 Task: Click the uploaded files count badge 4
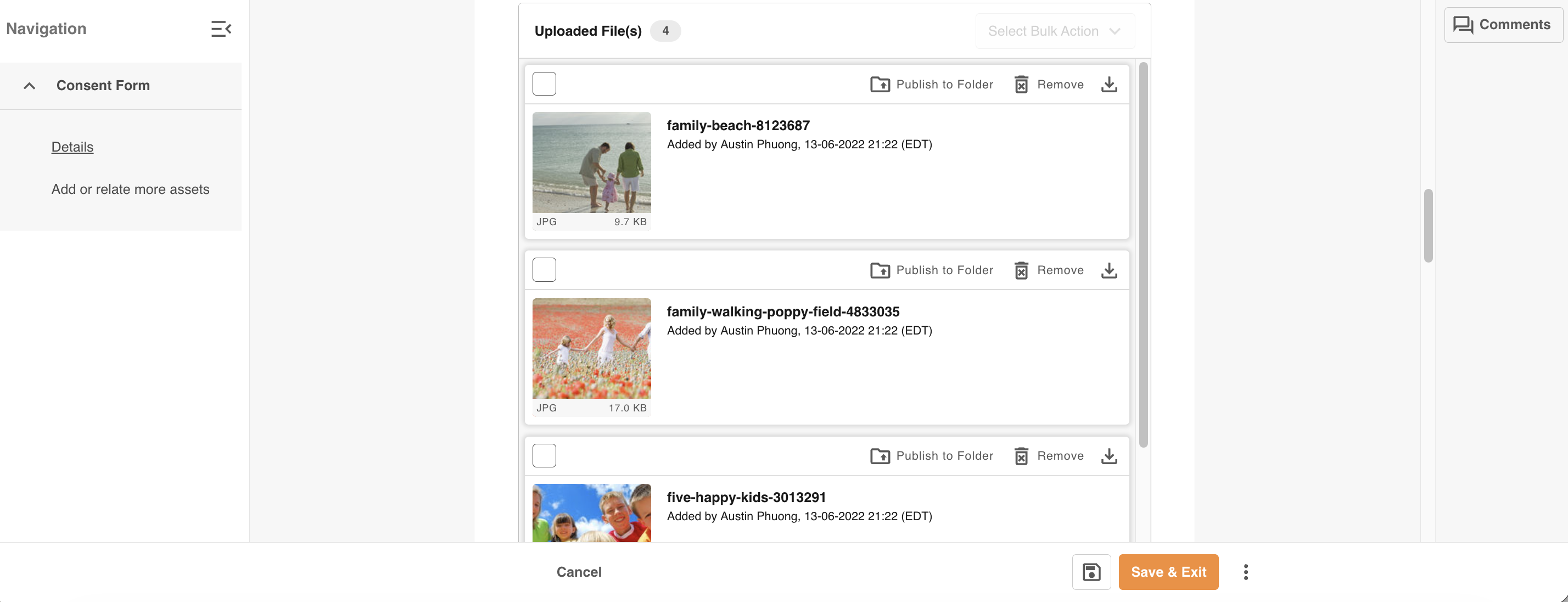pos(665,31)
